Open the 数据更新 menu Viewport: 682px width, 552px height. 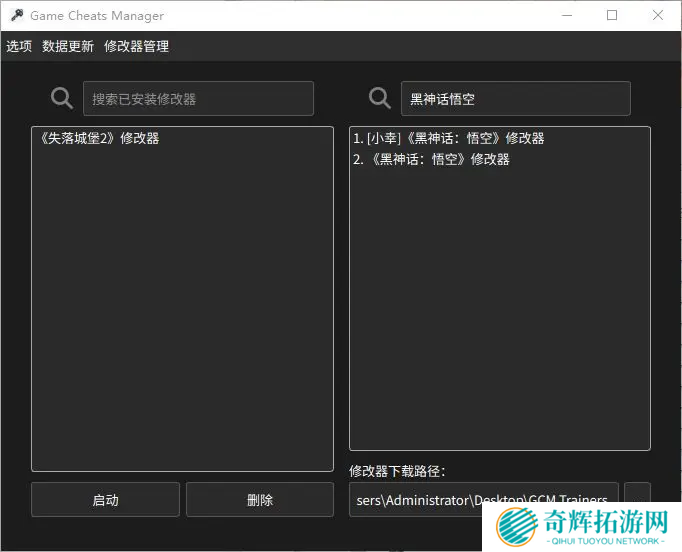point(68,46)
